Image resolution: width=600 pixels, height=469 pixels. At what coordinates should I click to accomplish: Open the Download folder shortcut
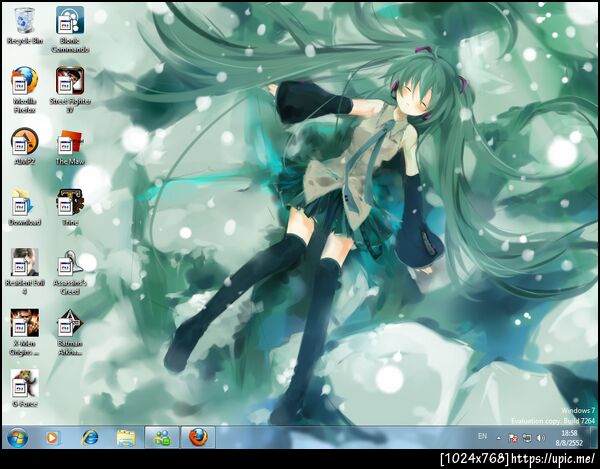click(x=25, y=207)
